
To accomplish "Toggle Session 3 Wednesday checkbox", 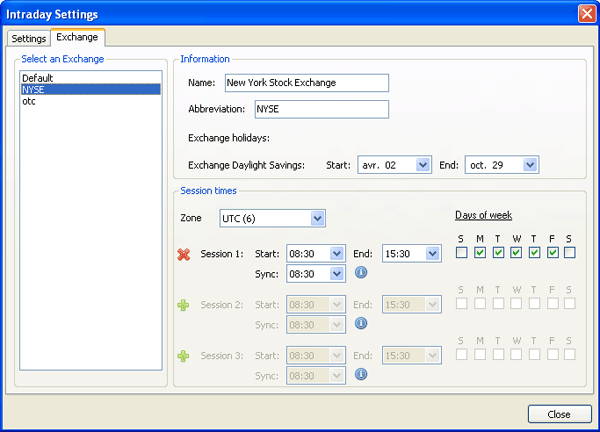I will 516,354.
